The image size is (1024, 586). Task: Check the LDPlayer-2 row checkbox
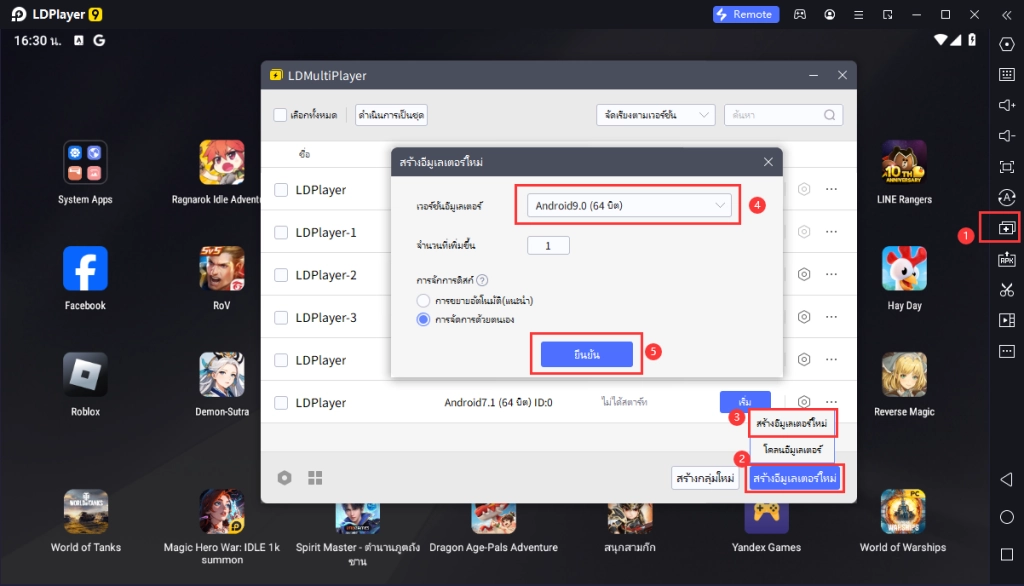coord(281,275)
